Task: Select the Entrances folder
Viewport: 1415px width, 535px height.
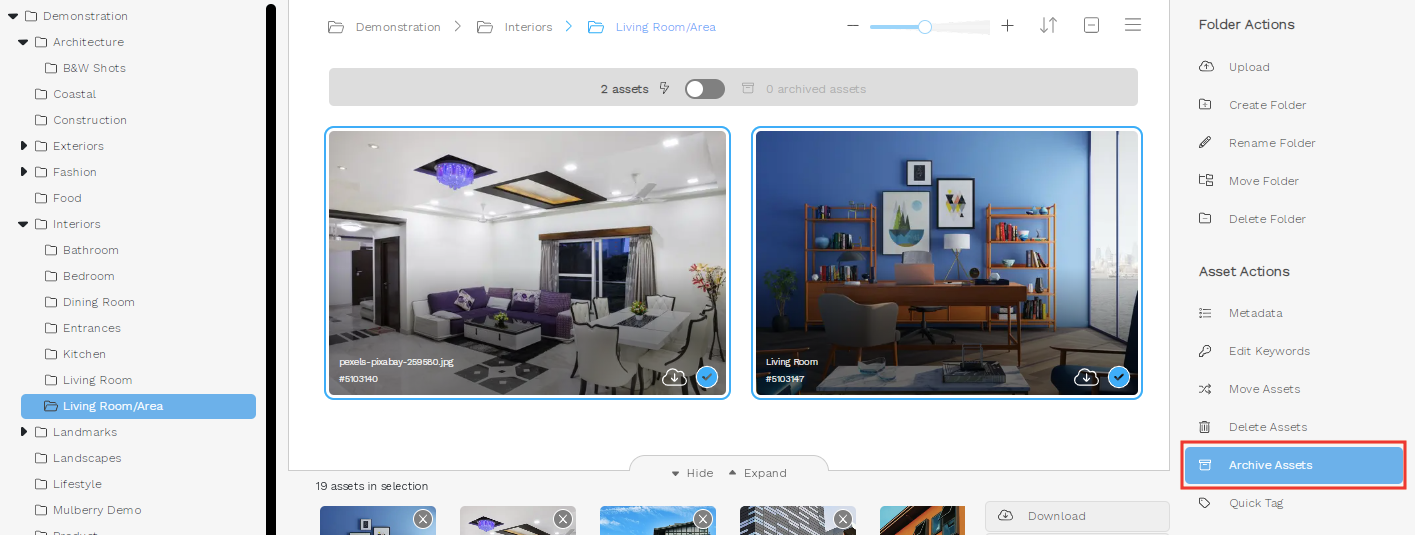Action: (92, 328)
